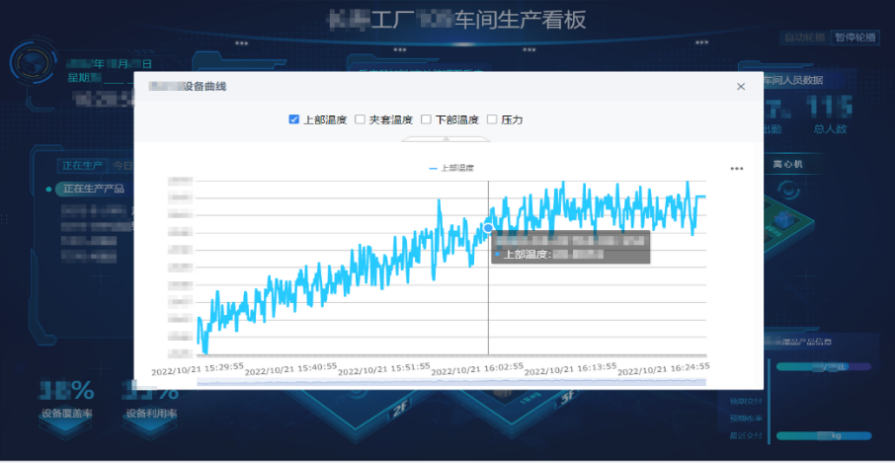Click the 正在生产产品 label
The height and width of the screenshot is (463, 895).
[94, 188]
